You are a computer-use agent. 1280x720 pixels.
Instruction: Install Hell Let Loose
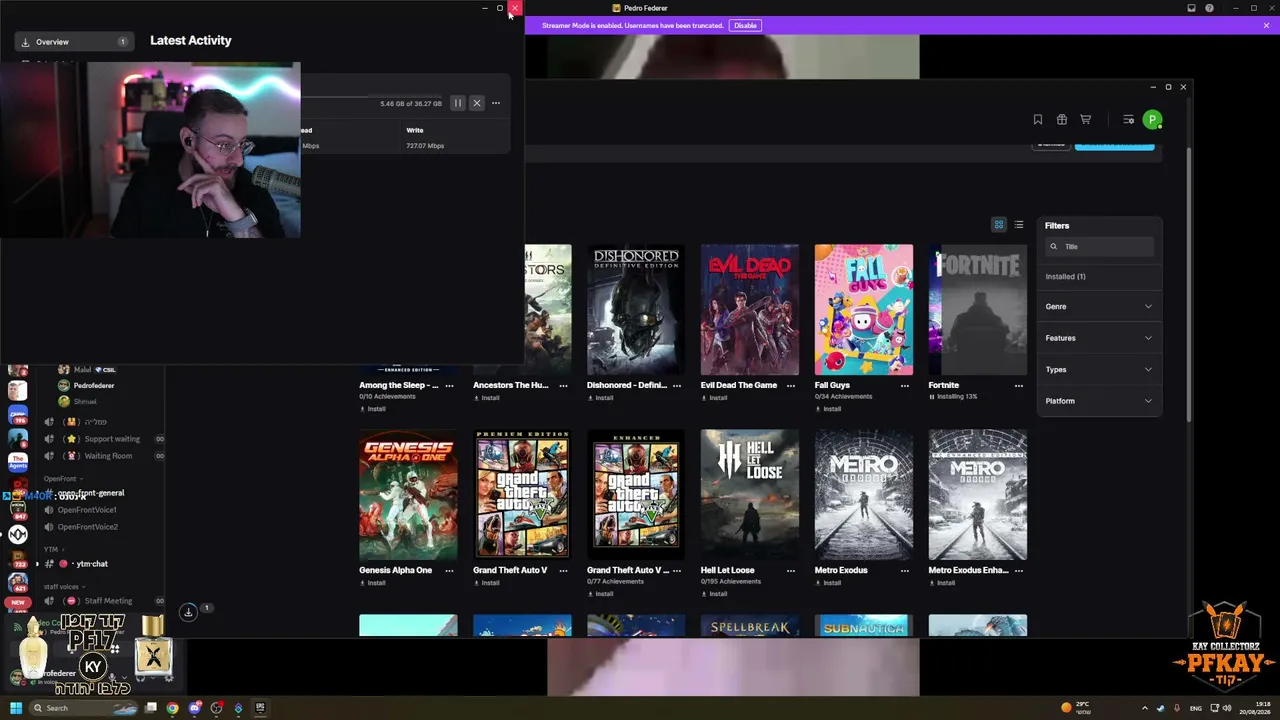[x=715, y=594]
